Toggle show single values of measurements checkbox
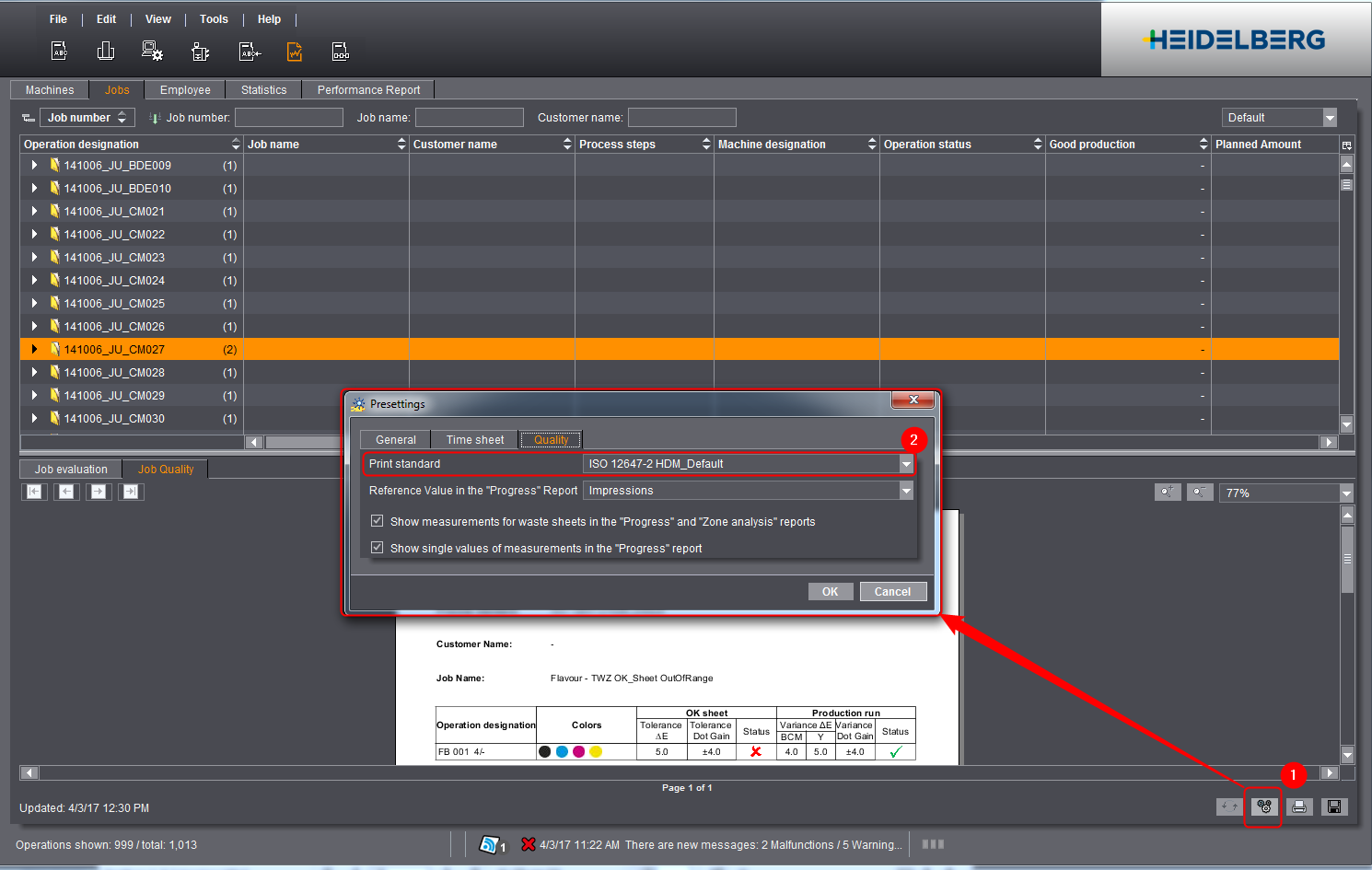Viewport: 1372px width, 870px height. click(377, 548)
